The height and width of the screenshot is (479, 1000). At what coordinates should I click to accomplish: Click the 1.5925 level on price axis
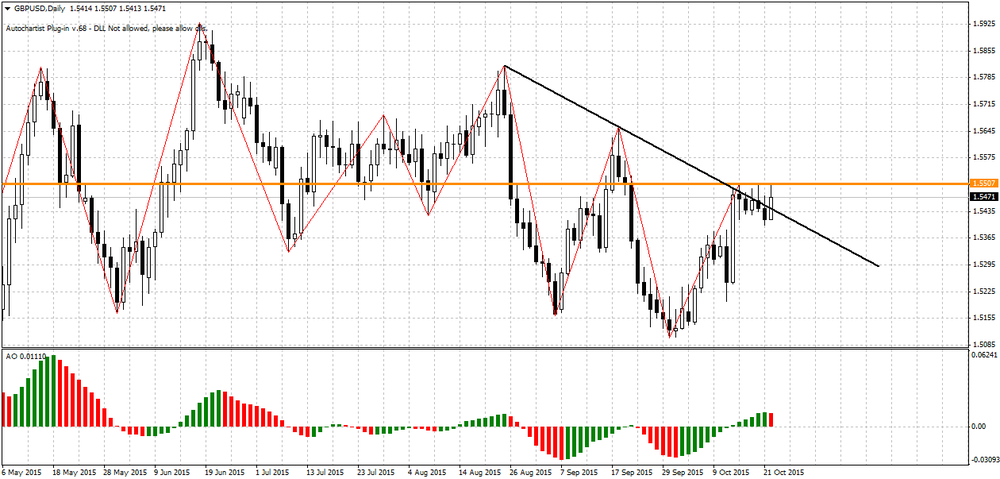coord(982,22)
